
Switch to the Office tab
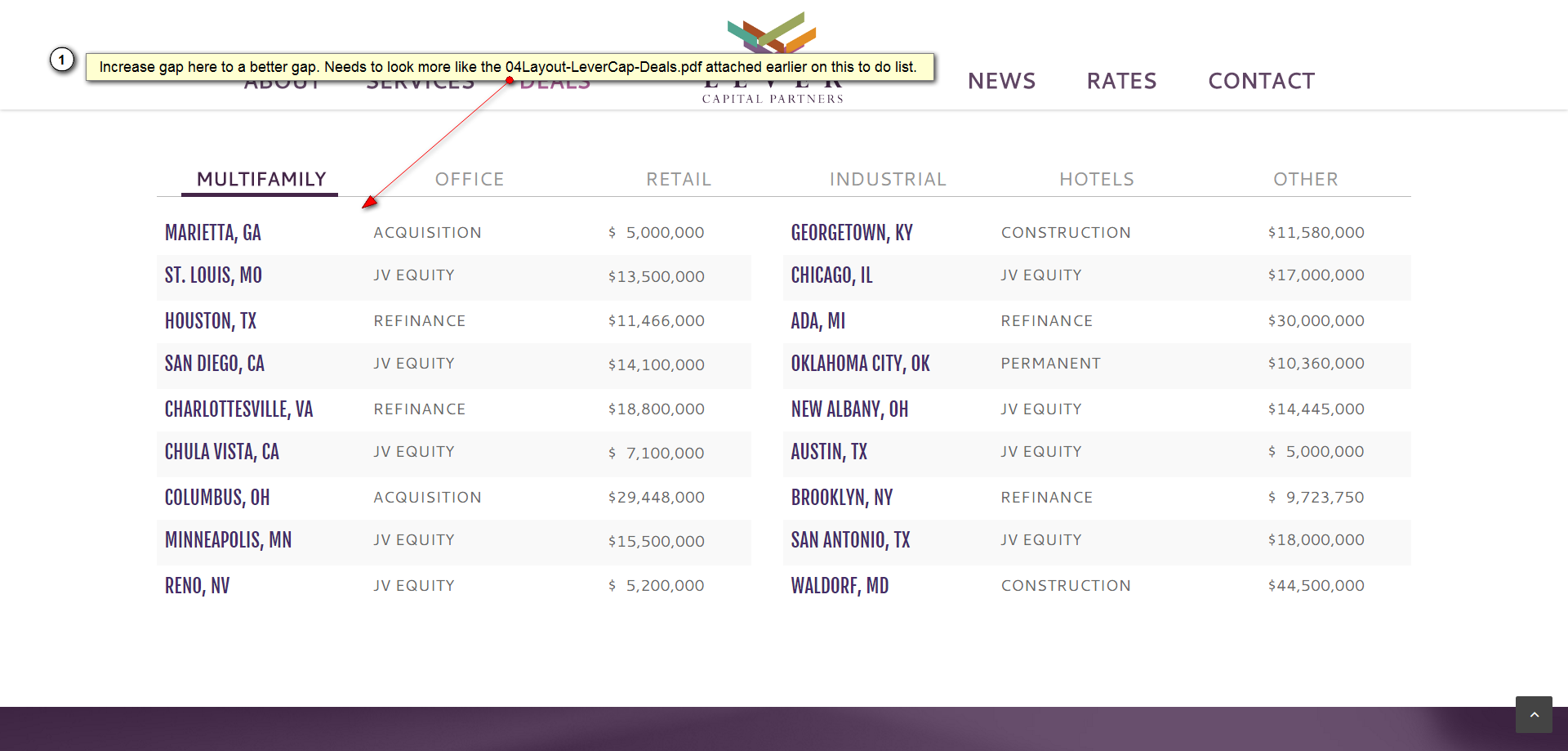coord(470,179)
